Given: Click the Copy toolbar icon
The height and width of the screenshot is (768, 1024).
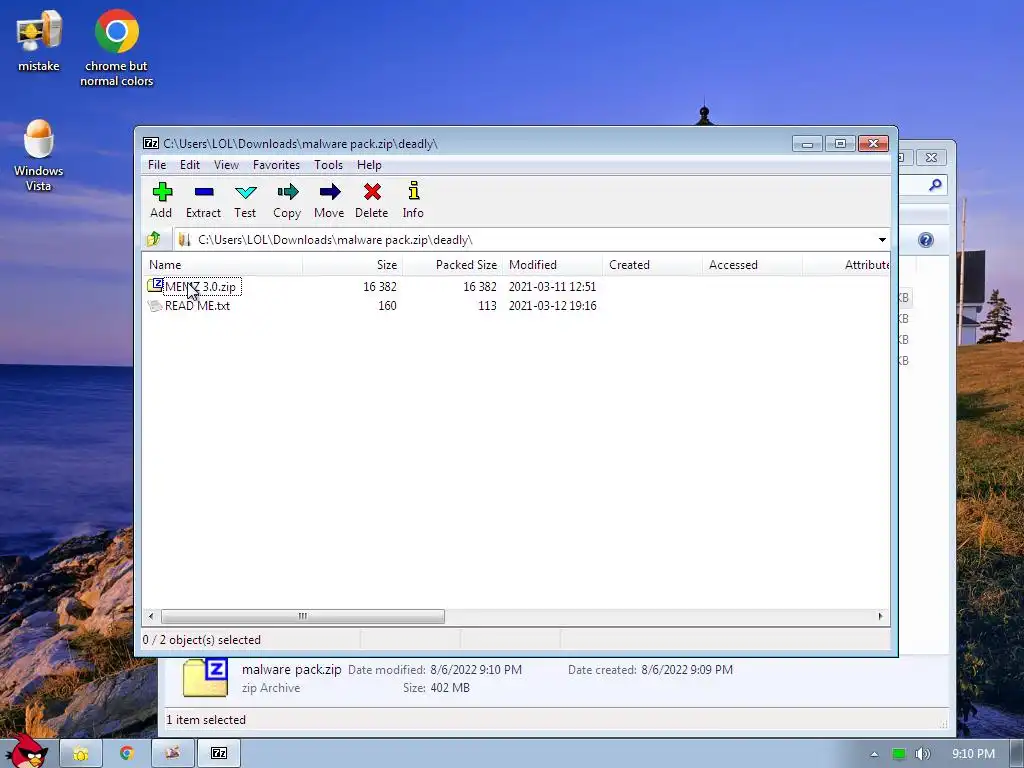Looking at the screenshot, I should pos(287,191).
